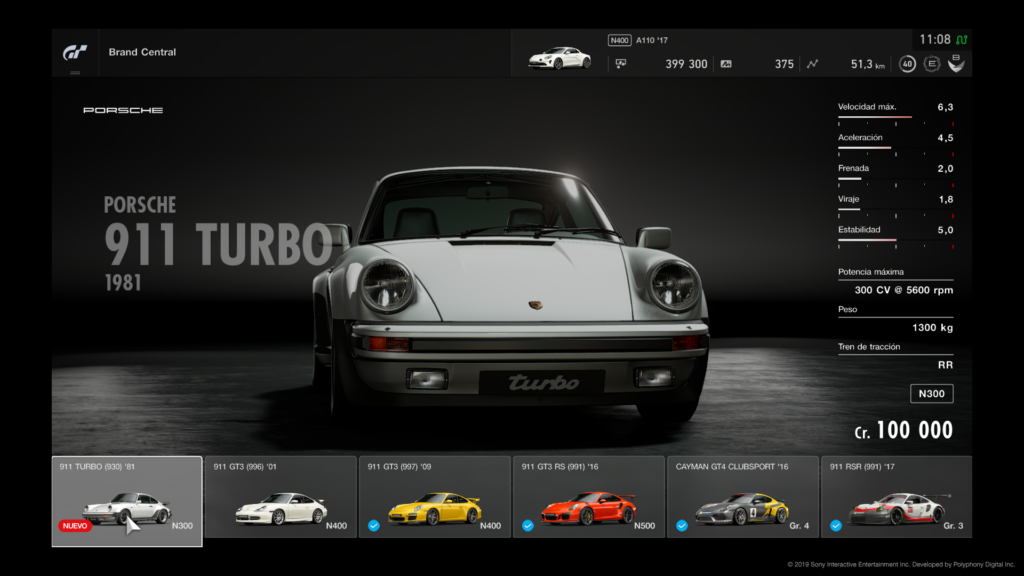This screenshot has width=1024, height=576.
Task: Select the current car A110 thumbnail
Action: 560,58
